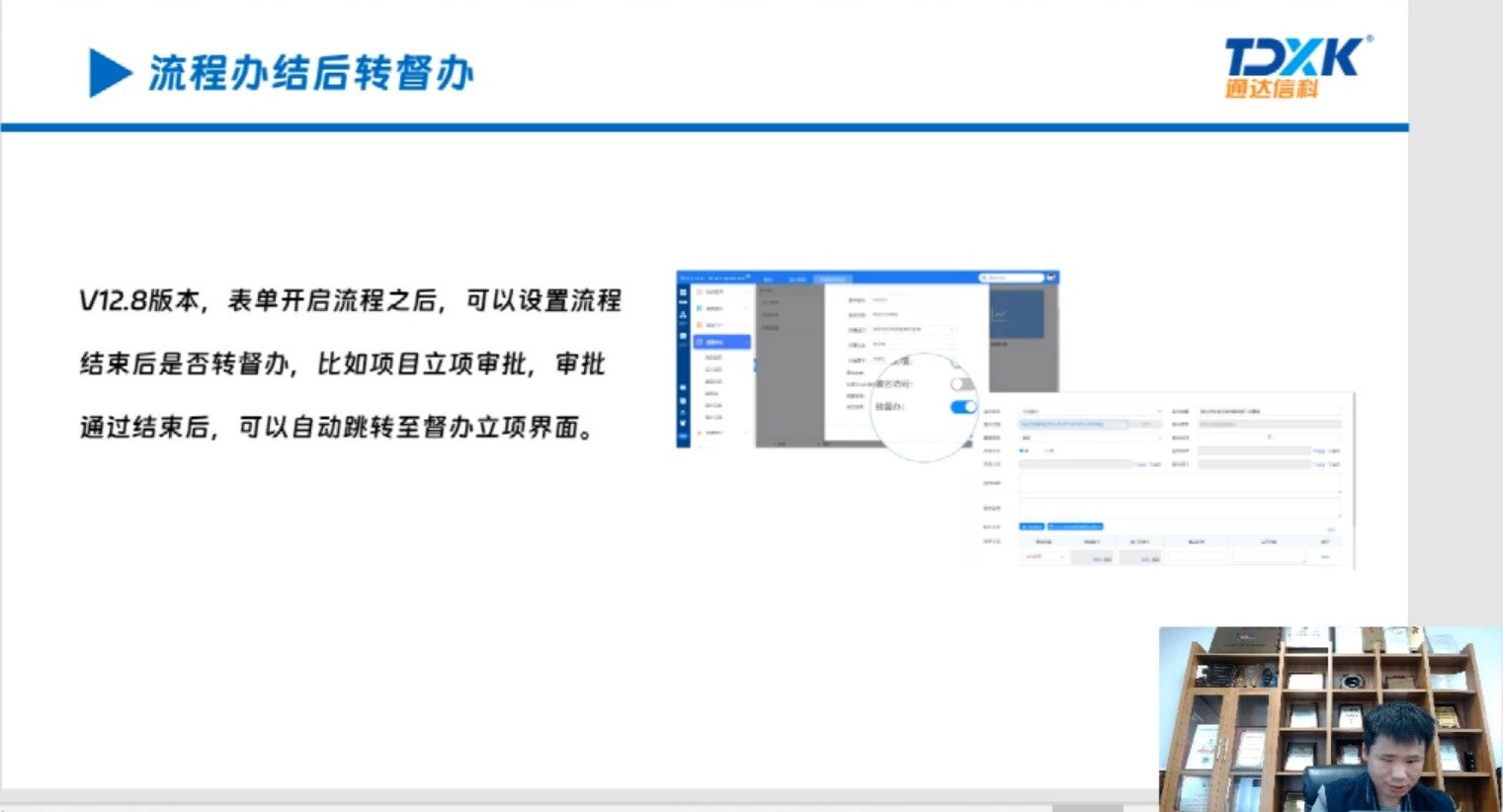Click the line chart icon on the blue card
The image size is (1503, 812).
(1000, 315)
